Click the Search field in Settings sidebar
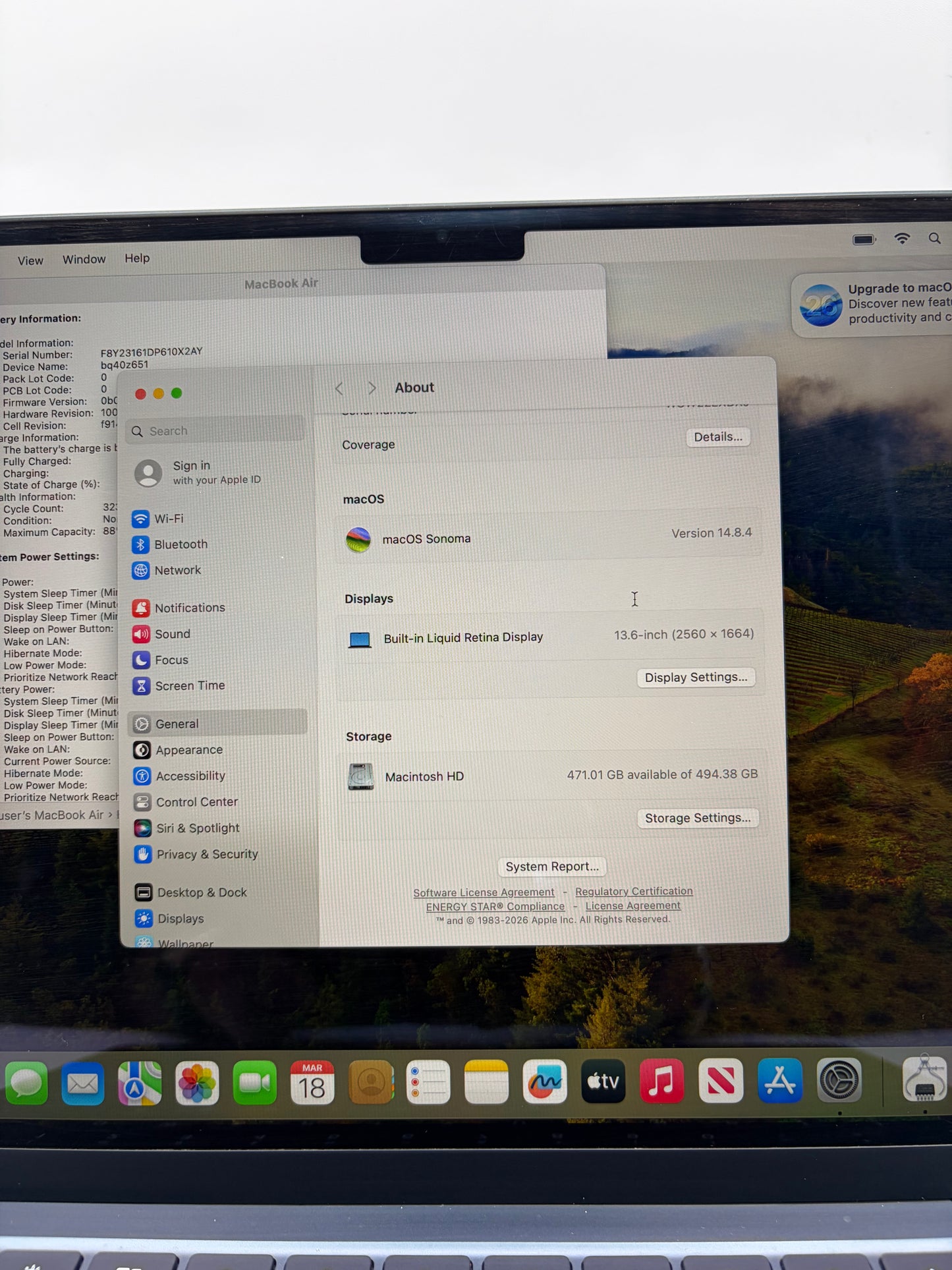 [215, 431]
